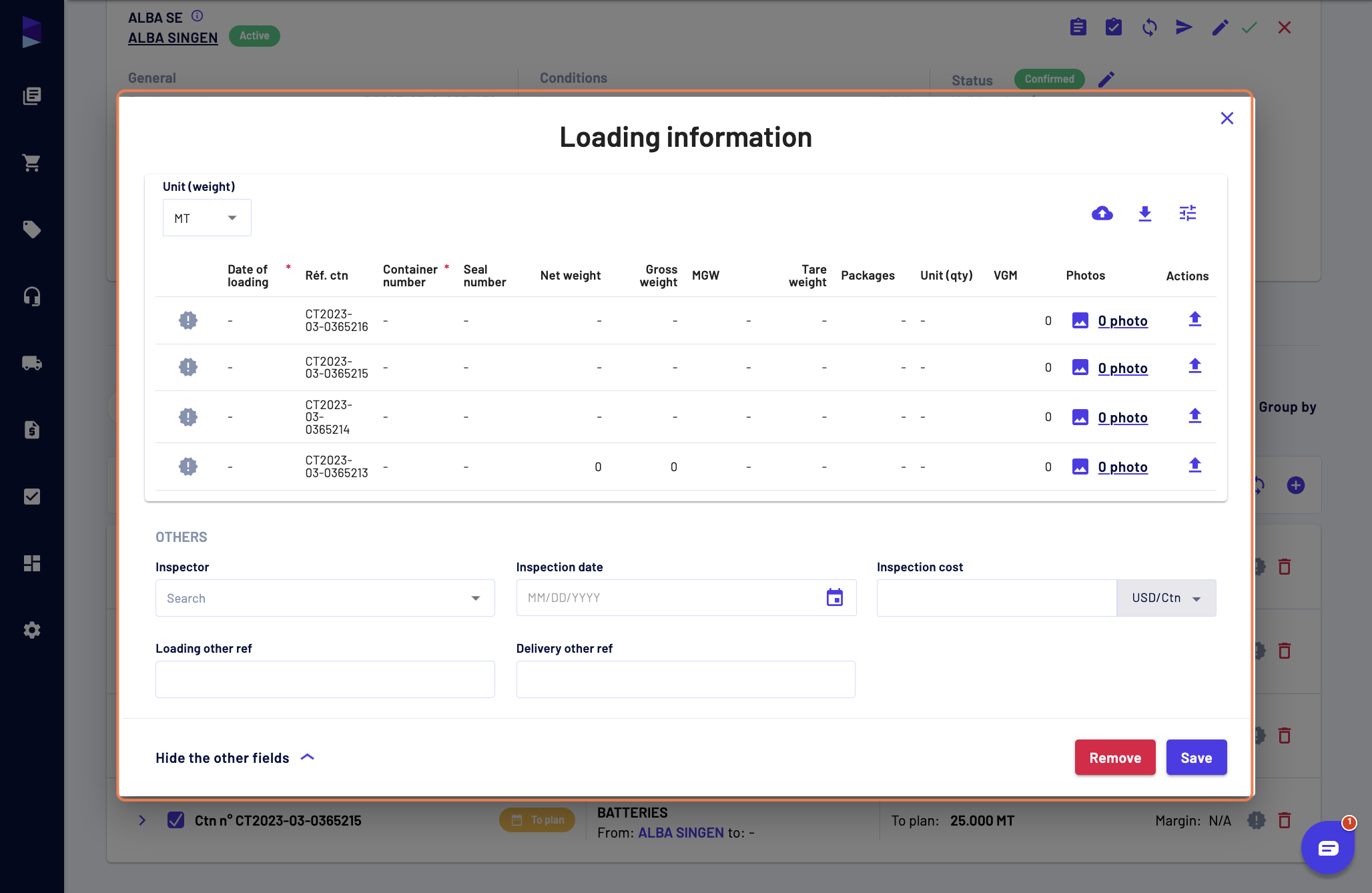The image size is (1372, 893).
Task: Click the image icon in row CT2023-03-0365213
Action: 1080,467
